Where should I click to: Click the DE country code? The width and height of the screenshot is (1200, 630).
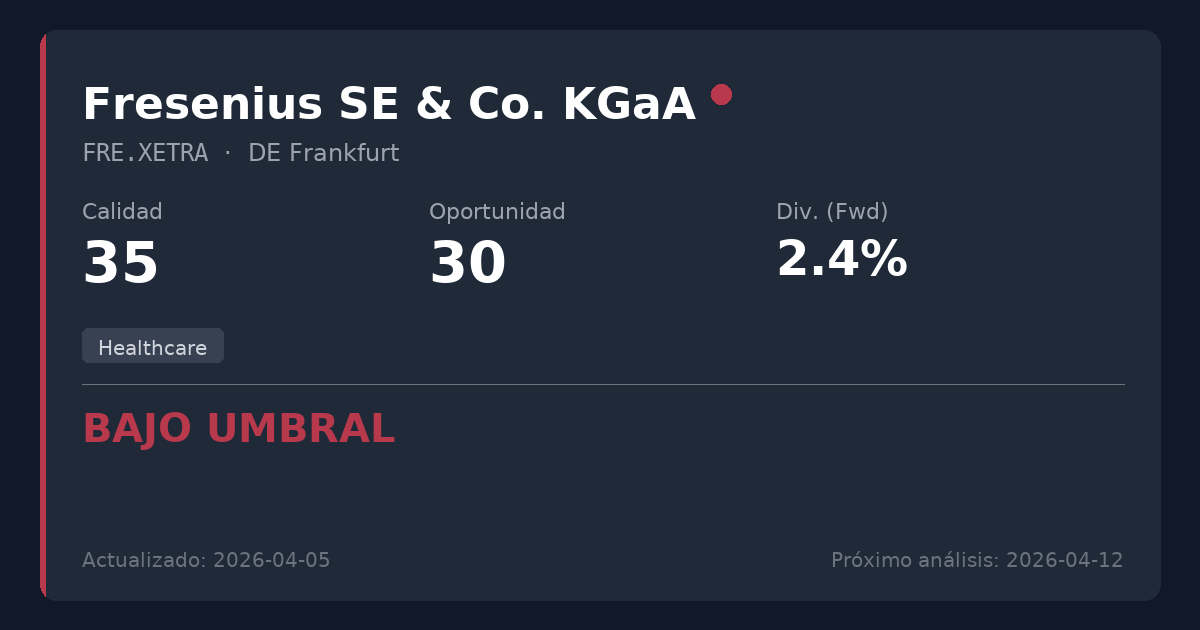point(263,154)
